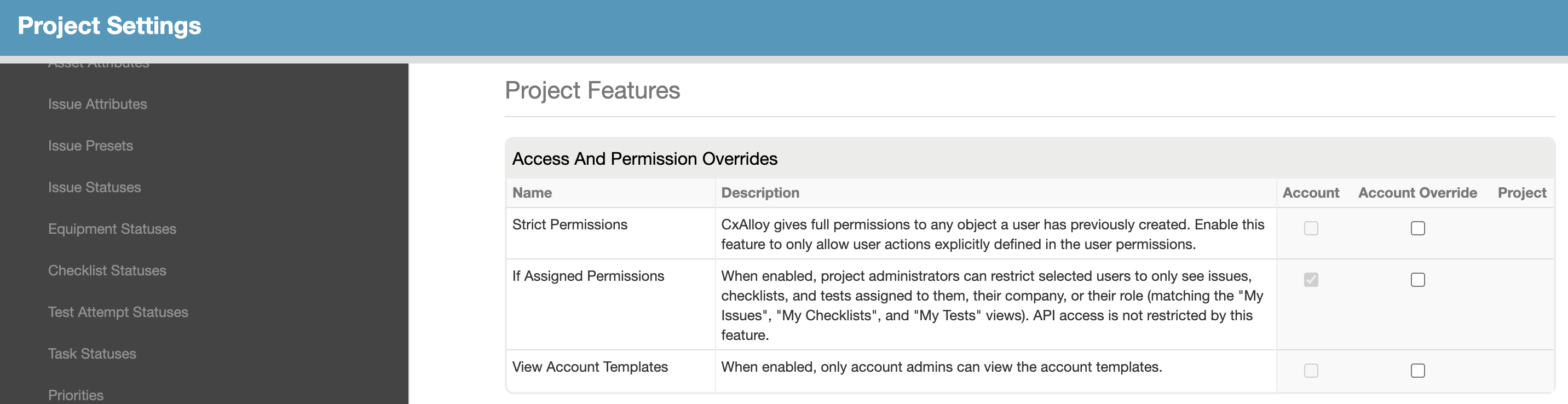
Task: Click the Account checkbox for Strict Permissions
Action: coord(1311,228)
